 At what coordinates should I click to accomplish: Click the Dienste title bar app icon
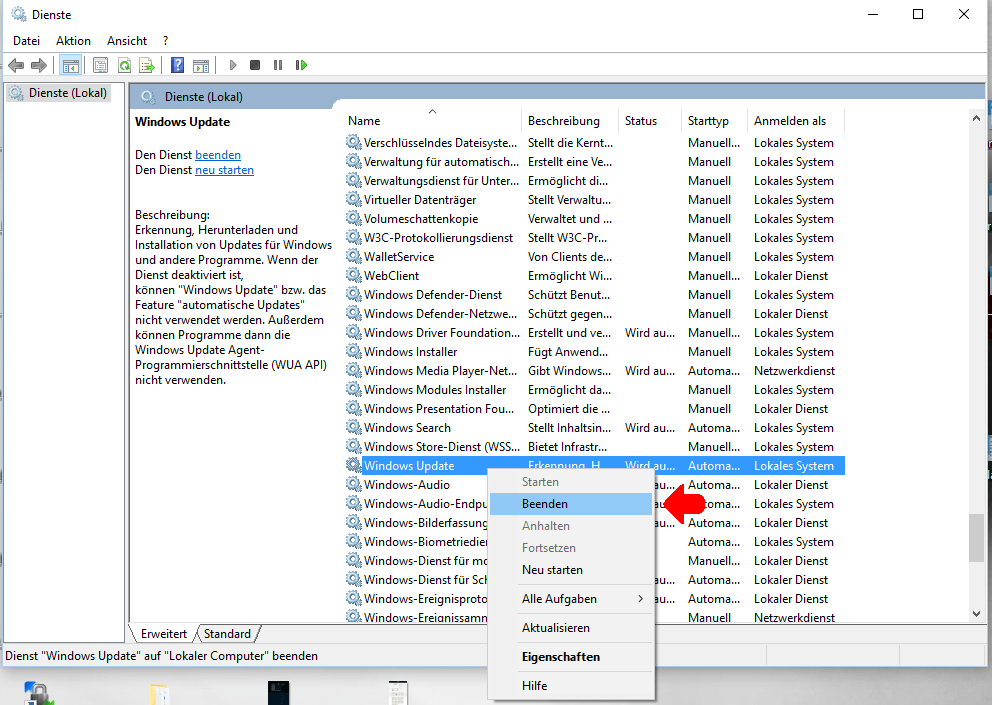coord(19,14)
